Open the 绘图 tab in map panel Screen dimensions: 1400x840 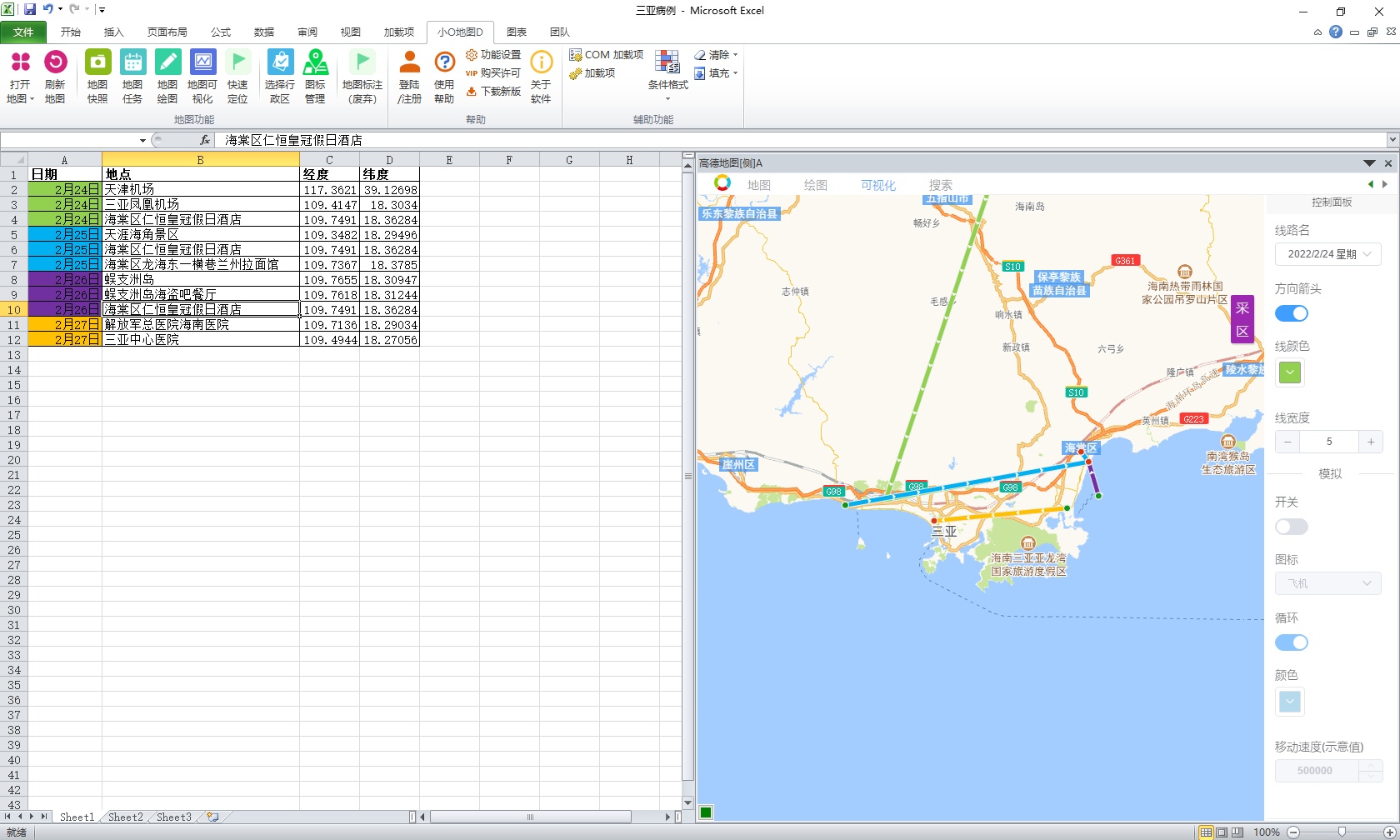point(815,185)
